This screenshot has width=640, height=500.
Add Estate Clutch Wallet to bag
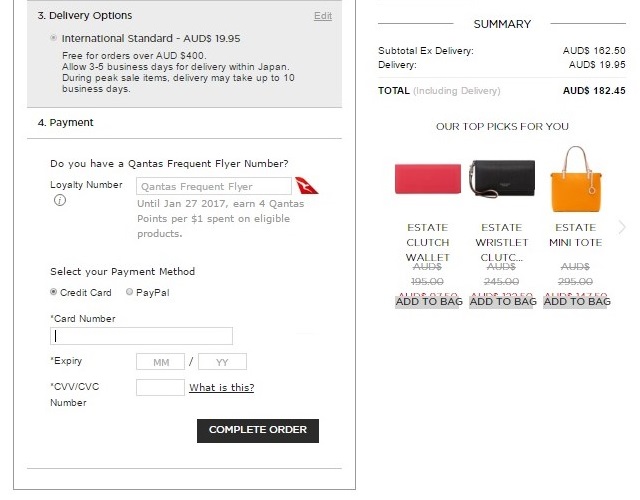[428, 301]
